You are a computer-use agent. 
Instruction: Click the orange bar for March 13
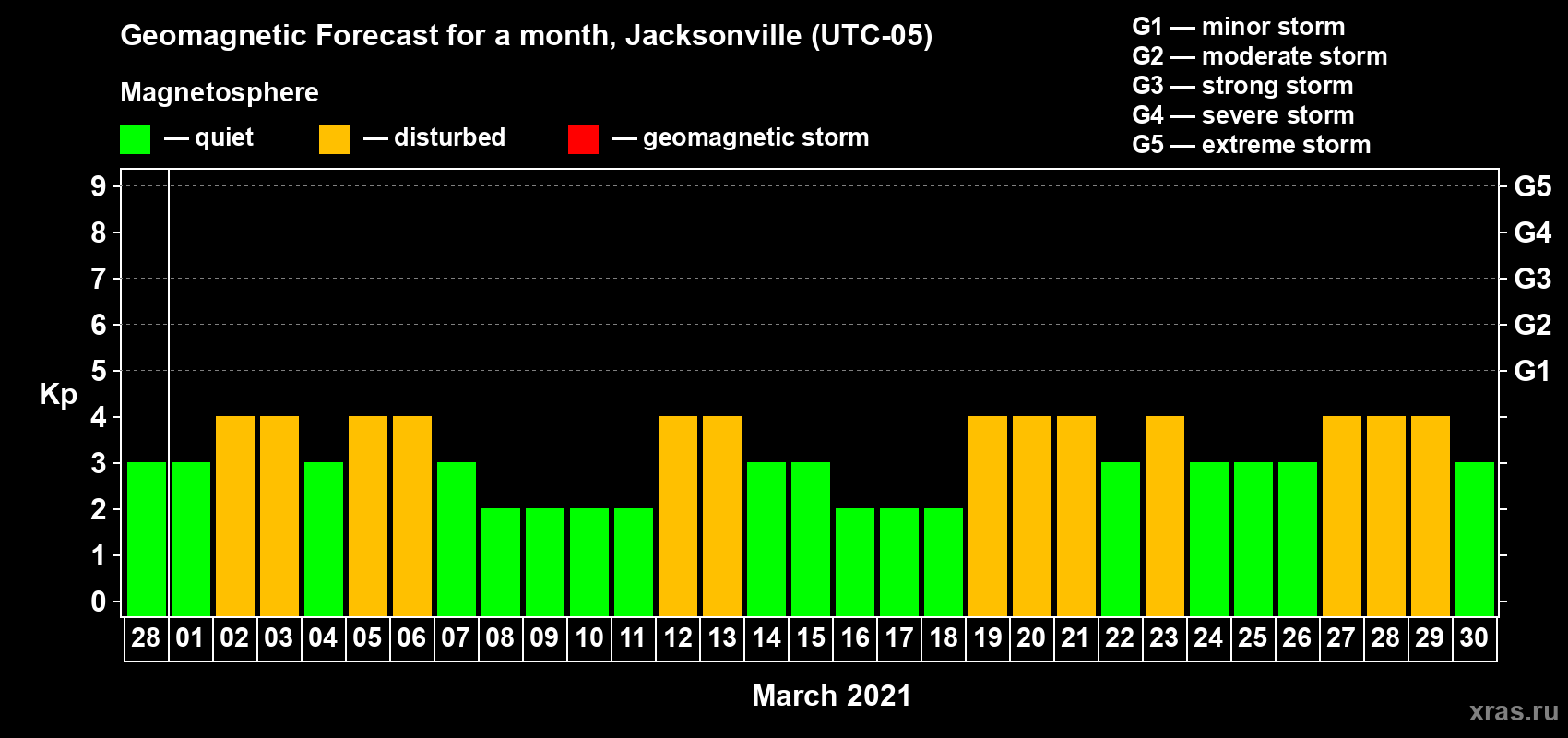click(722, 516)
